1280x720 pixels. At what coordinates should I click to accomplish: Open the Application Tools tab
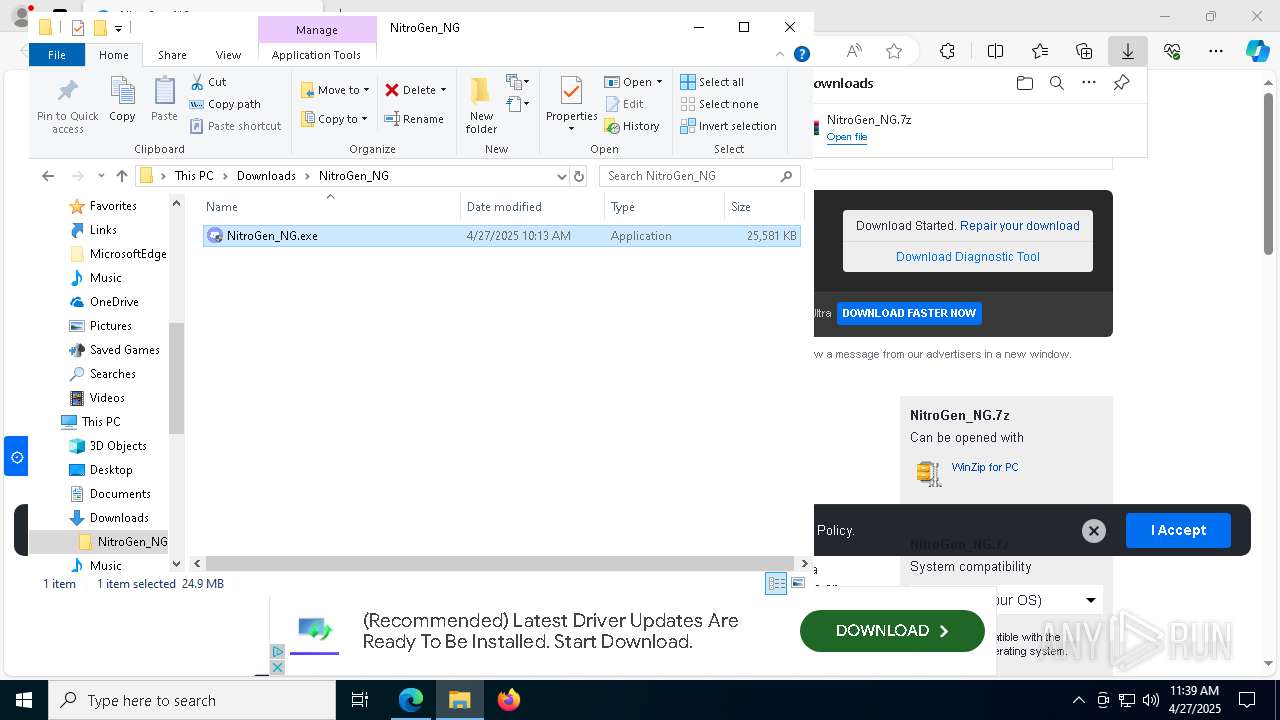[x=316, y=55]
